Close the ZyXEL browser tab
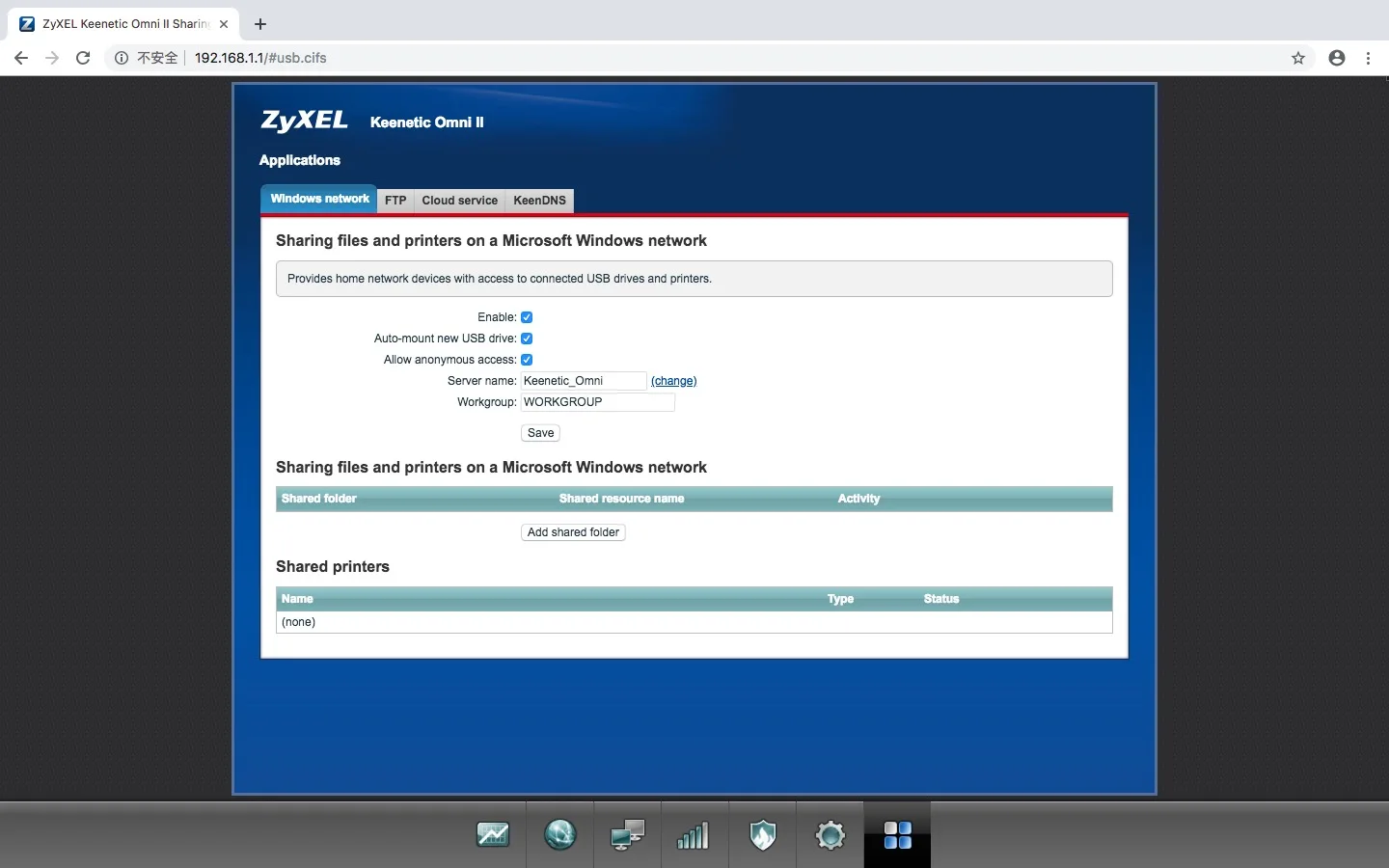This screenshot has height=868, width=1389. tap(224, 24)
